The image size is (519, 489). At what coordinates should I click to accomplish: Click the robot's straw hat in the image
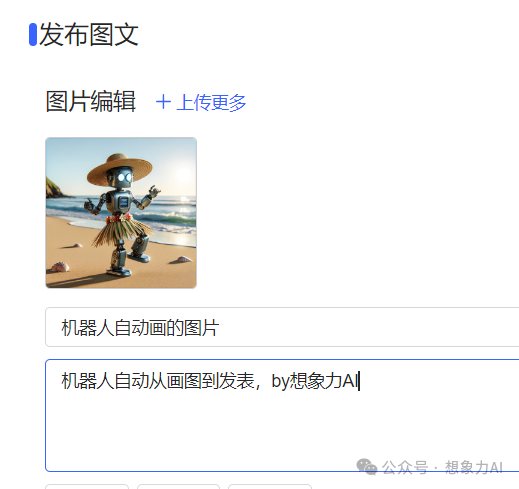(x=120, y=168)
